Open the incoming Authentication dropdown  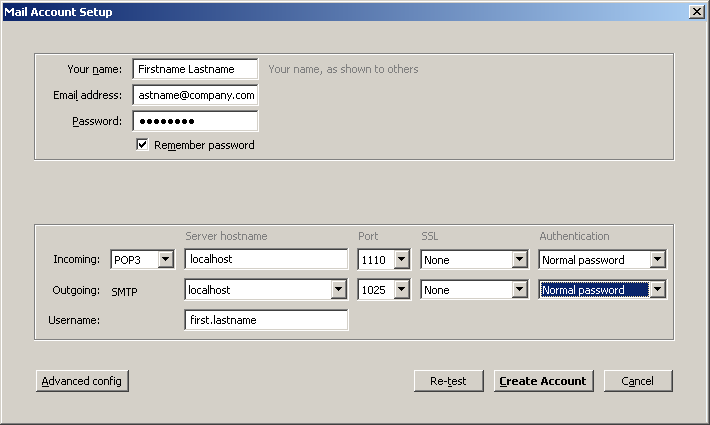pyautogui.click(x=602, y=260)
